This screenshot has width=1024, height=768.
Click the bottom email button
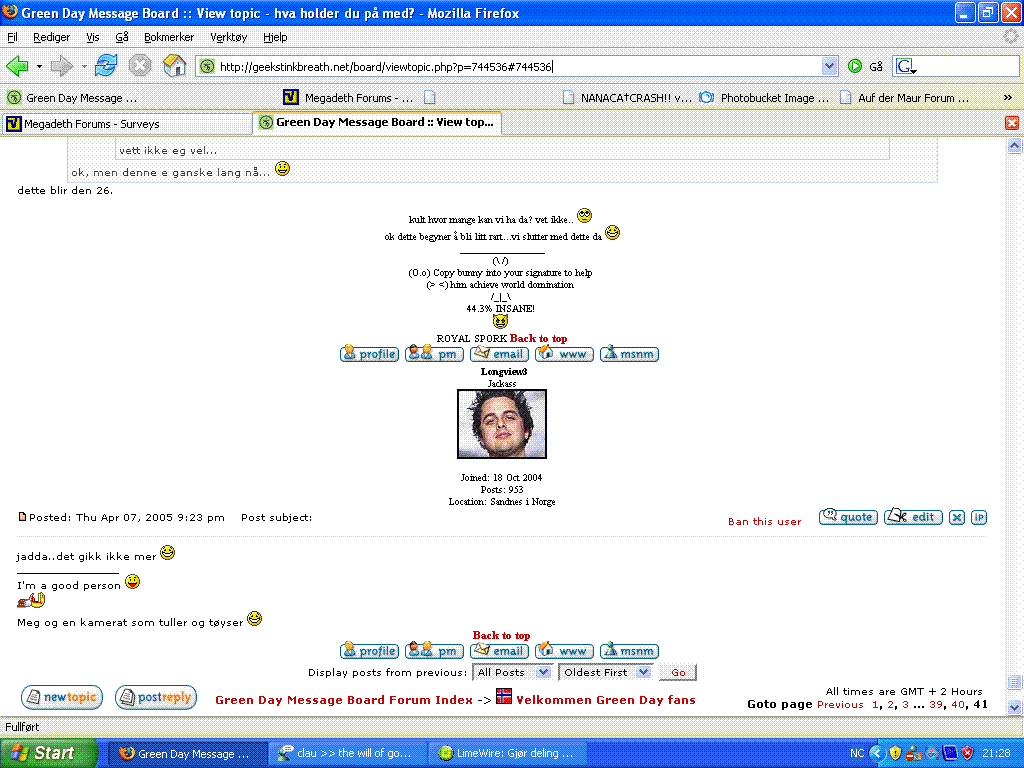pos(499,651)
